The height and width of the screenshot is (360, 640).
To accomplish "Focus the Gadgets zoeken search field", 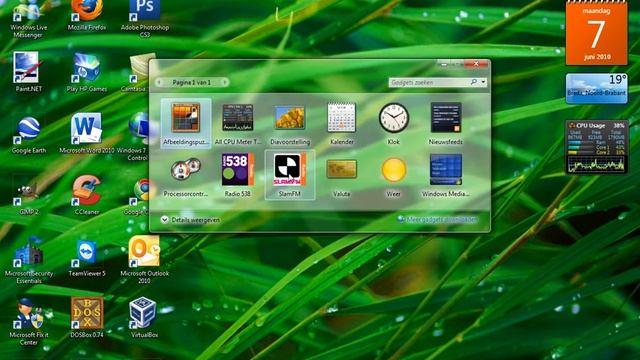I will click(x=429, y=82).
